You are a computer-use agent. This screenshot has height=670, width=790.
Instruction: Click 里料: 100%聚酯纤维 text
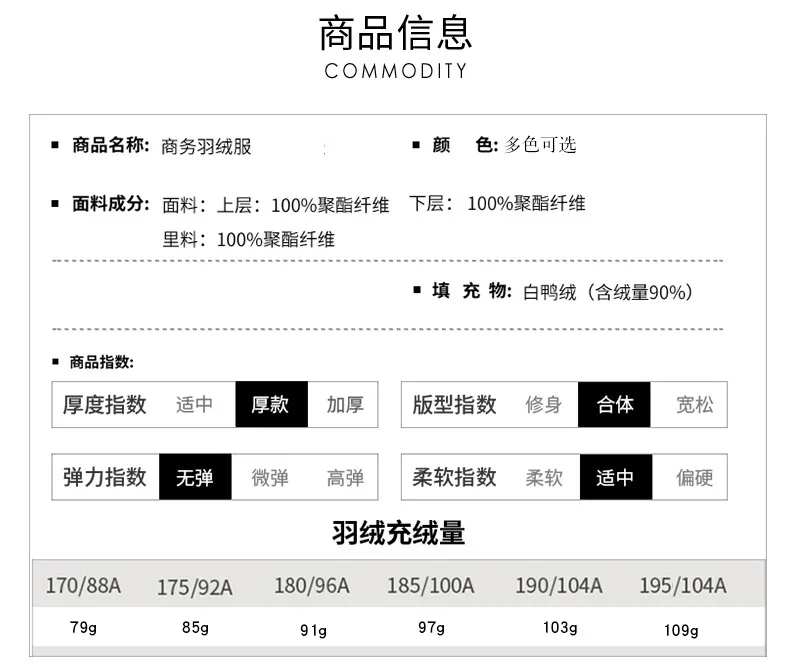(248, 239)
